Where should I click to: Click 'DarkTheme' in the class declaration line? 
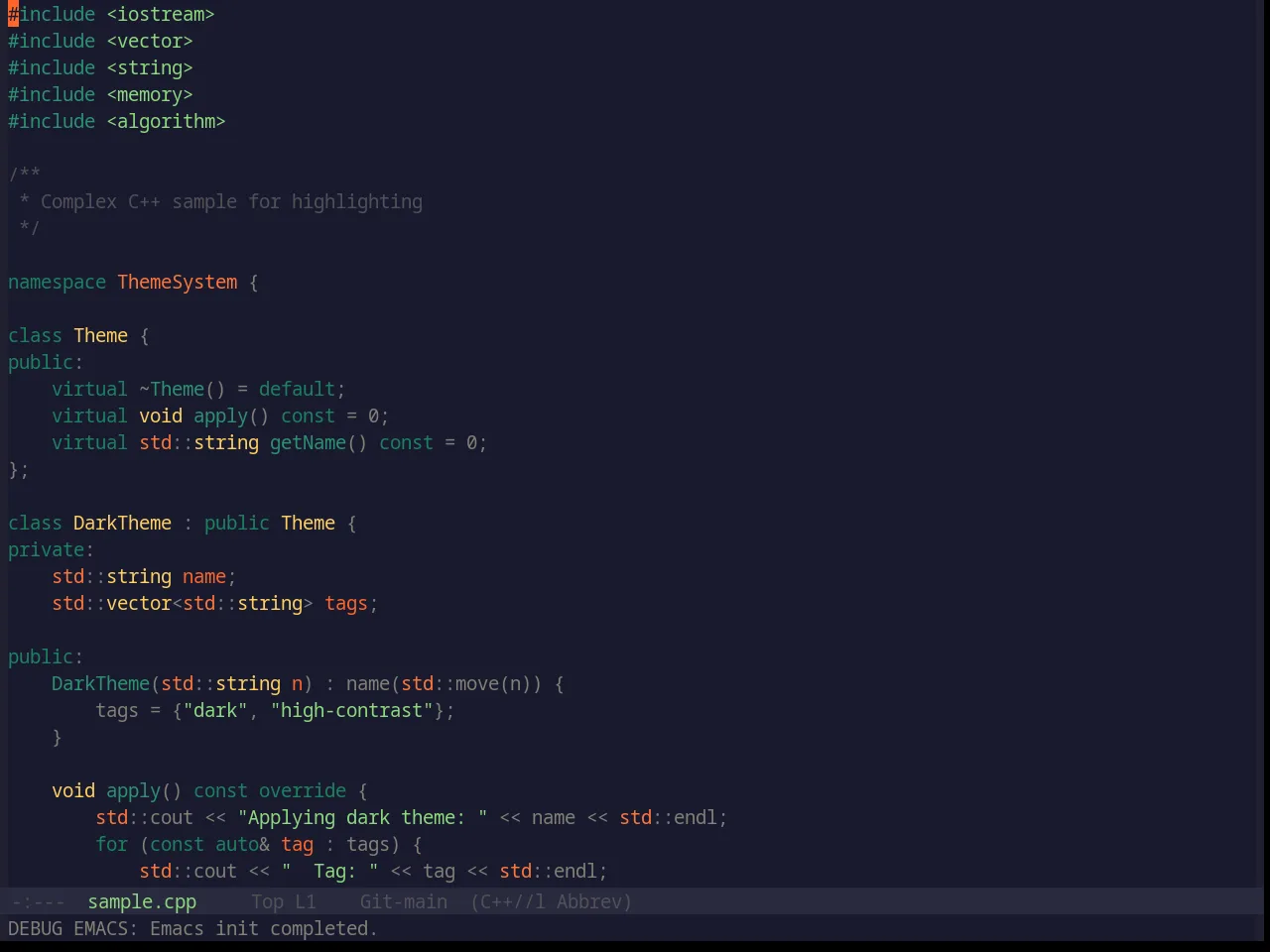tap(122, 523)
